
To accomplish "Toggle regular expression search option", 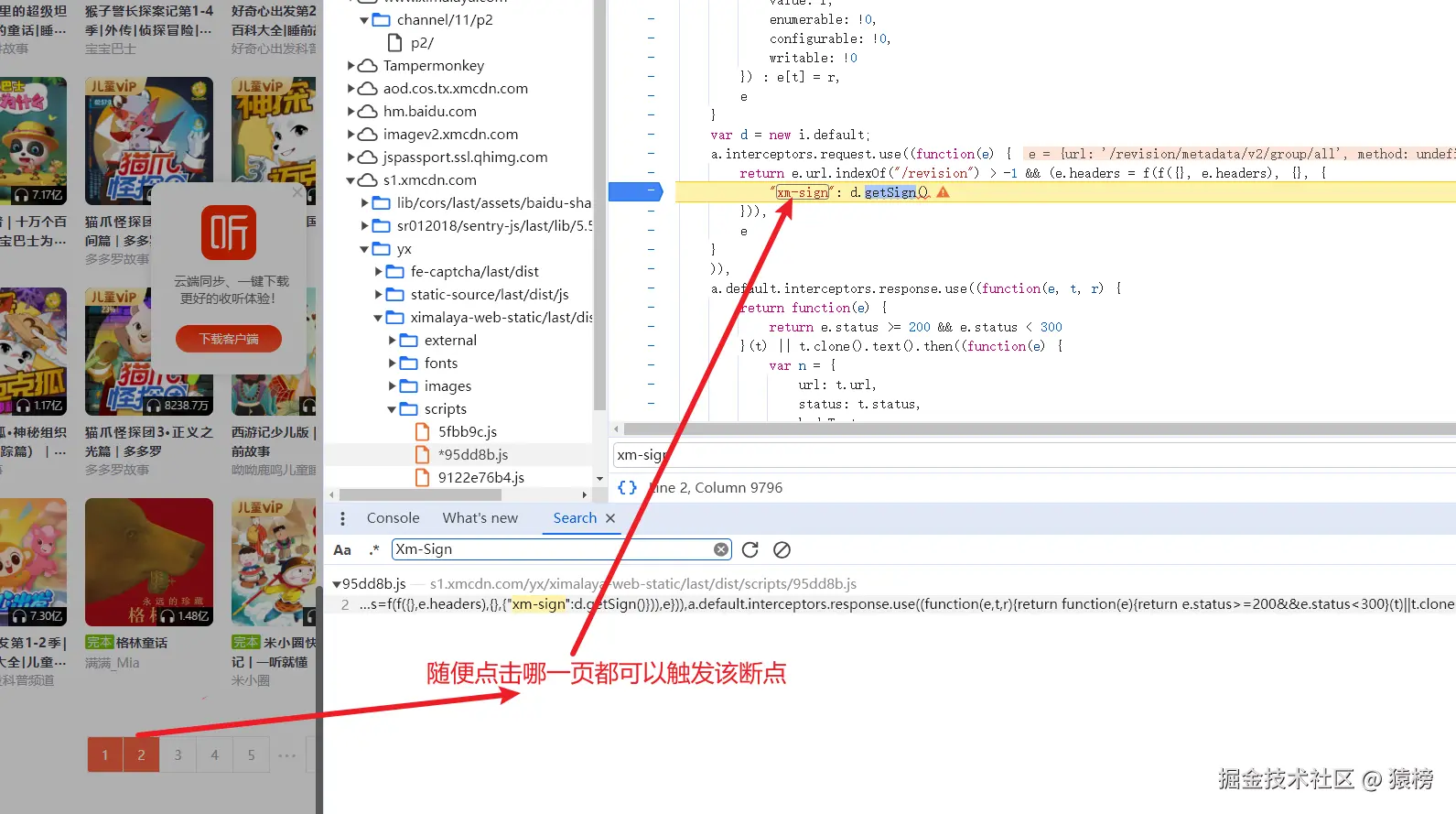I will coord(373,549).
